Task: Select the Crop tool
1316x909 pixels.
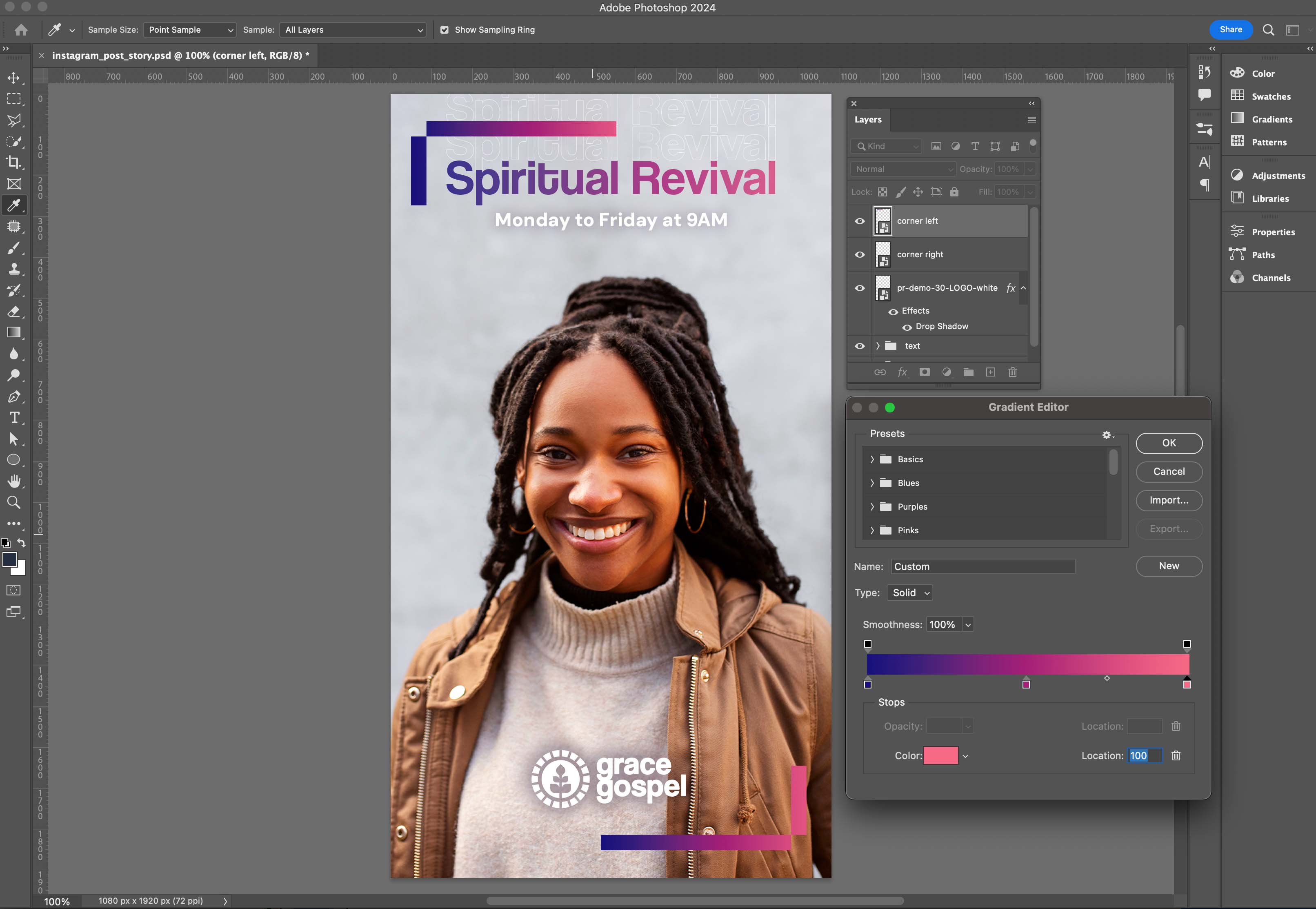Action: coord(13,163)
